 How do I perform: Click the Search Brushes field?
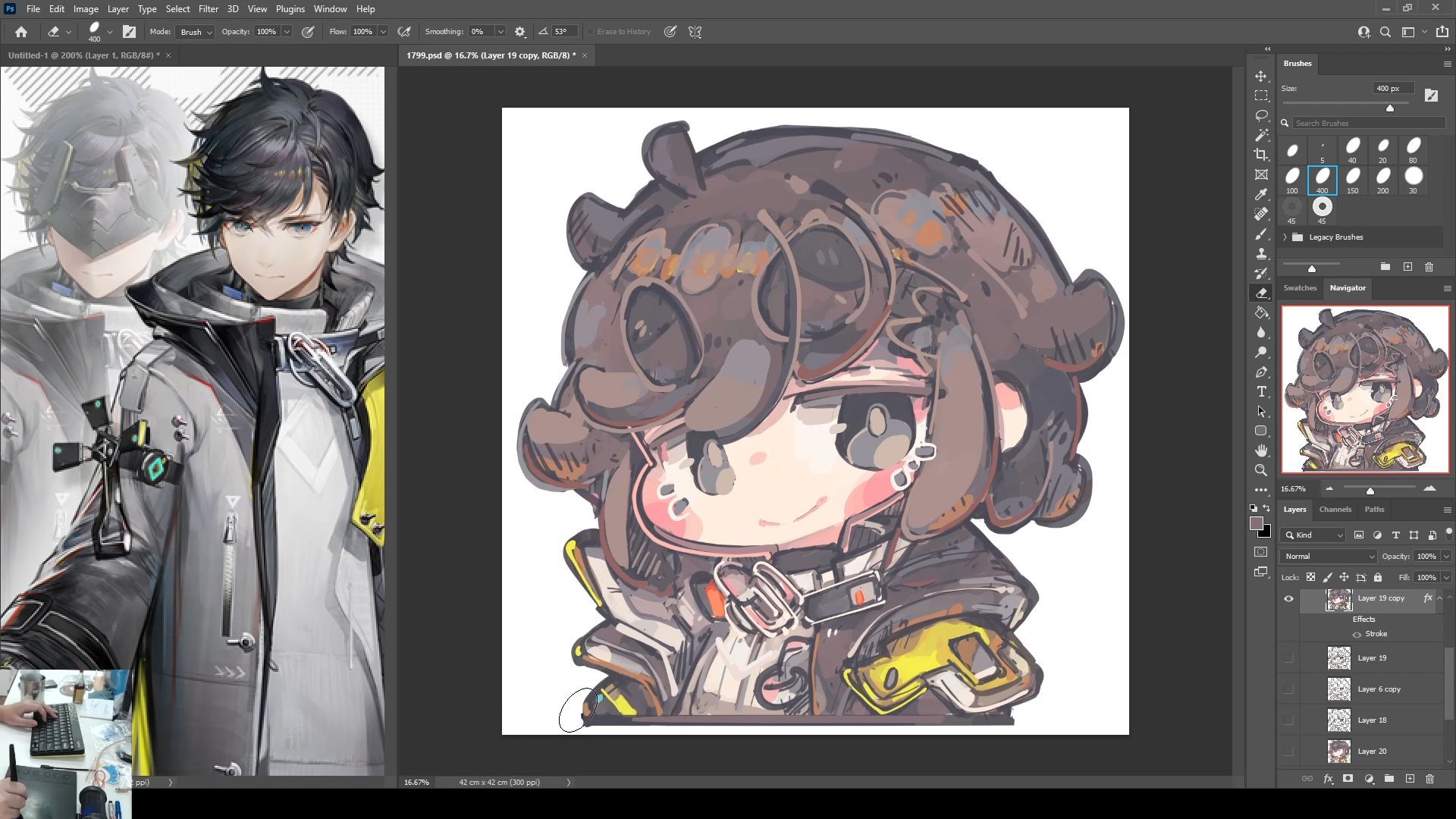pos(1369,123)
